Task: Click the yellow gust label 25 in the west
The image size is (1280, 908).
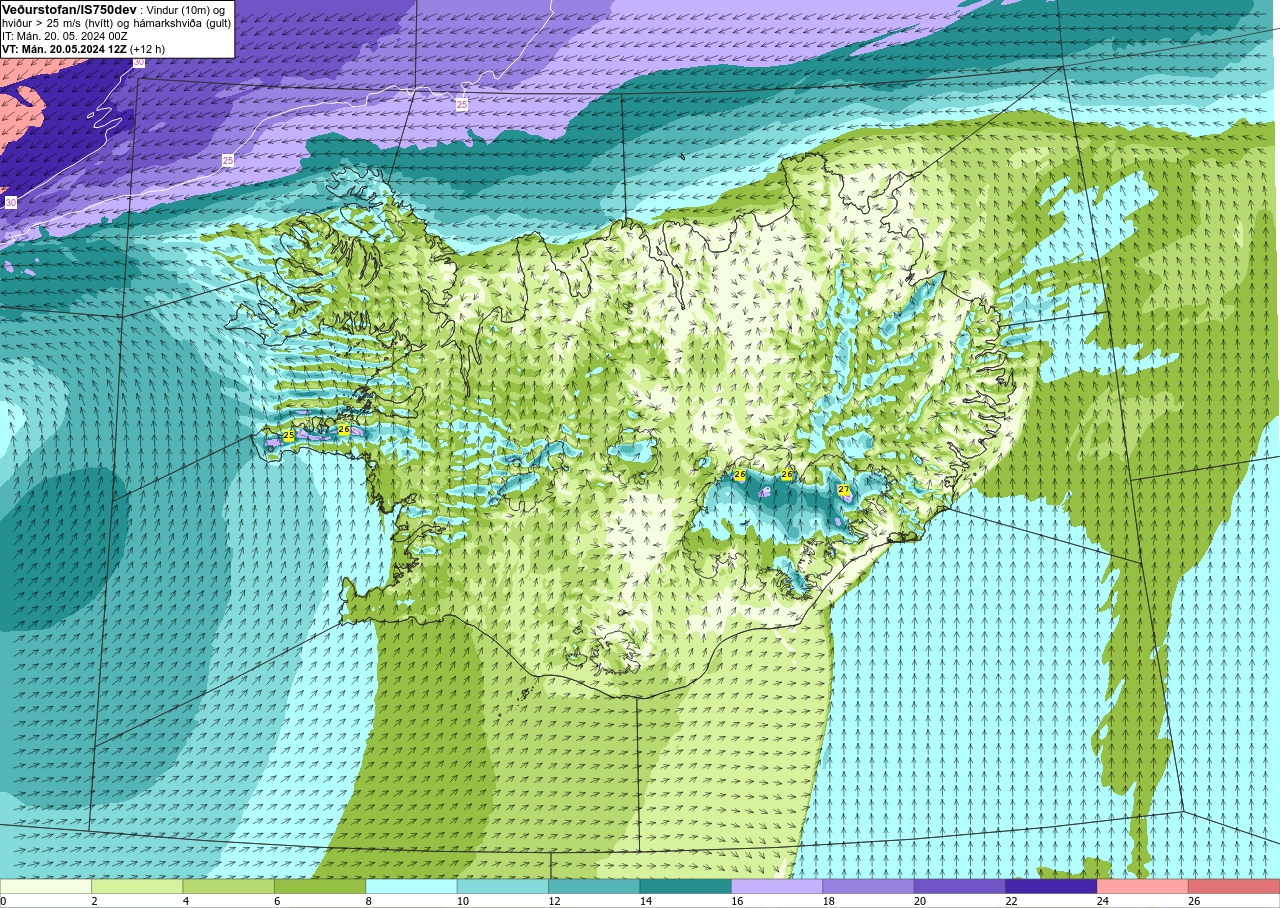Action: pos(289,436)
